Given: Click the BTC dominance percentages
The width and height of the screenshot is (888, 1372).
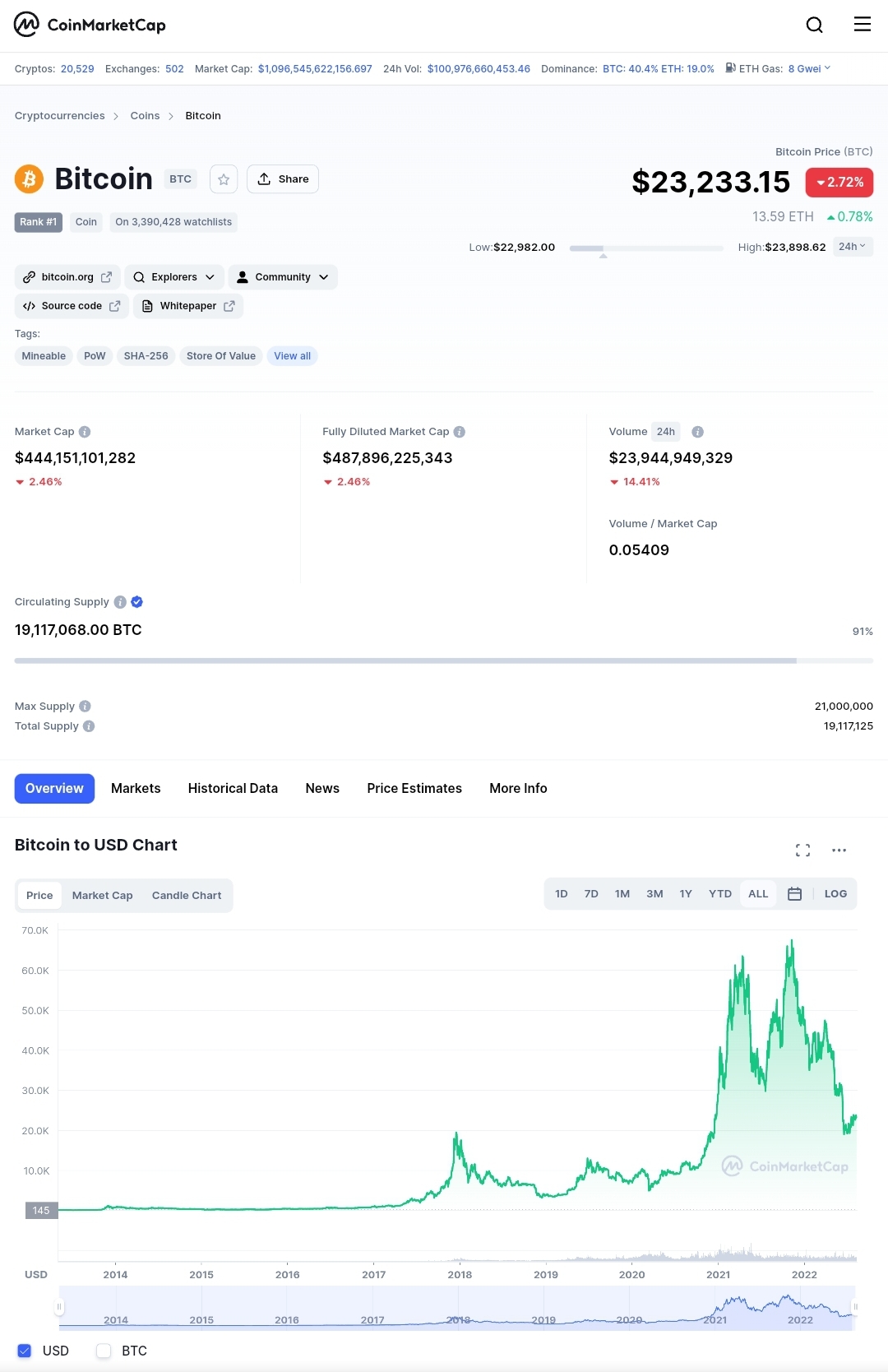Looking at the screenshot, I should pos(659,69).
